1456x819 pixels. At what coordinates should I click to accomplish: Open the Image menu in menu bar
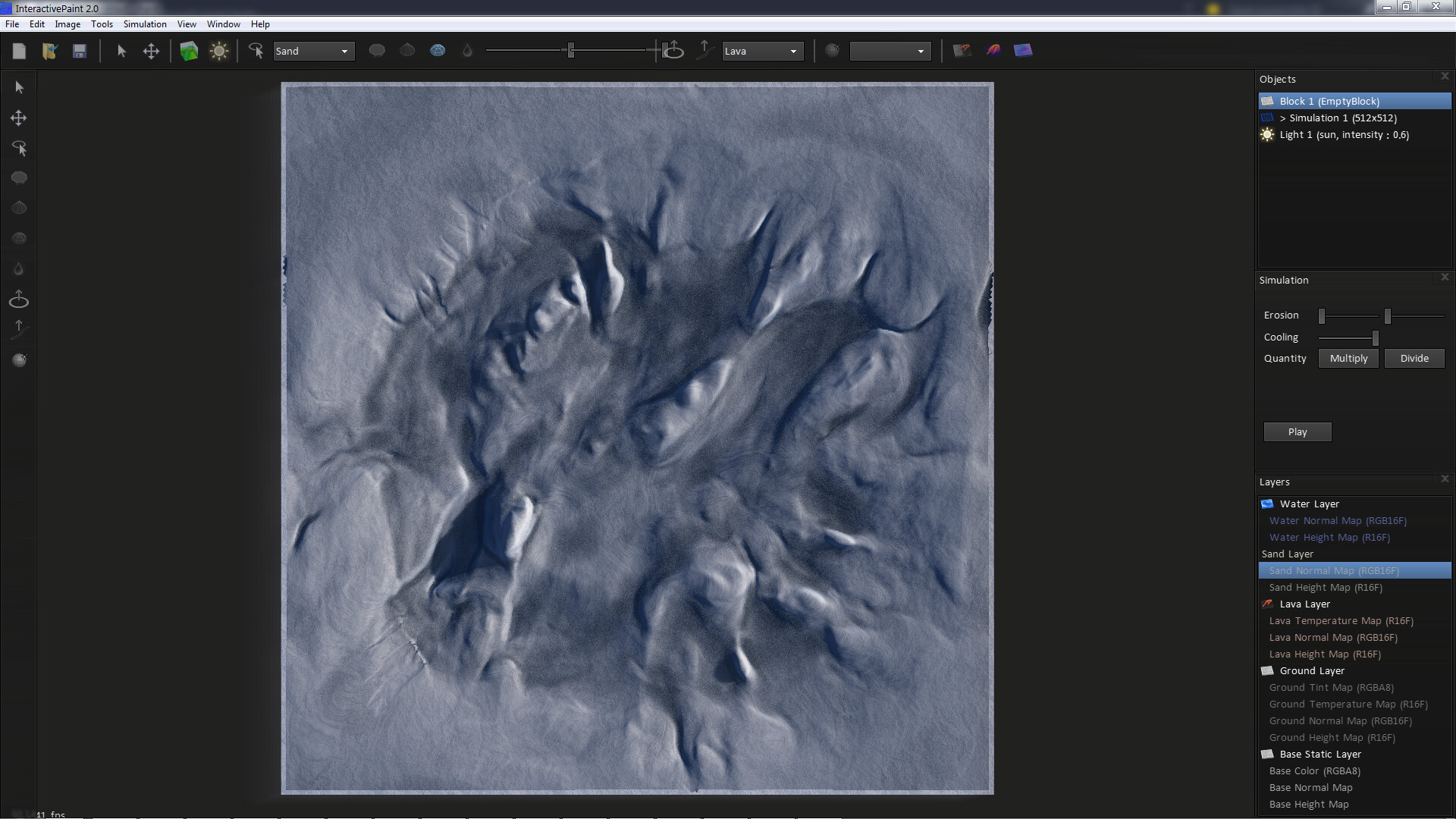67,24
